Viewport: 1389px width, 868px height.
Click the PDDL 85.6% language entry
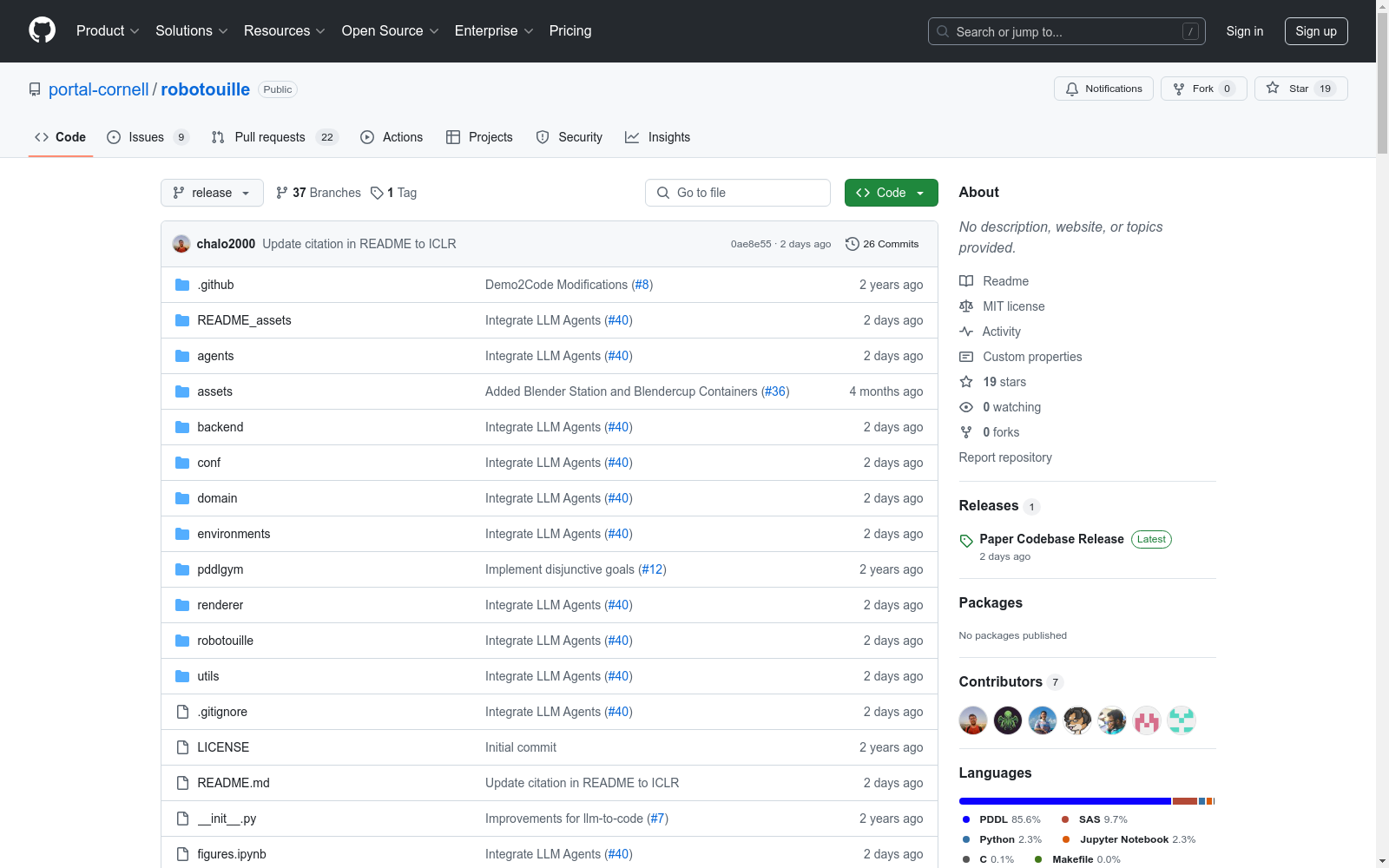coord(1001,819)
